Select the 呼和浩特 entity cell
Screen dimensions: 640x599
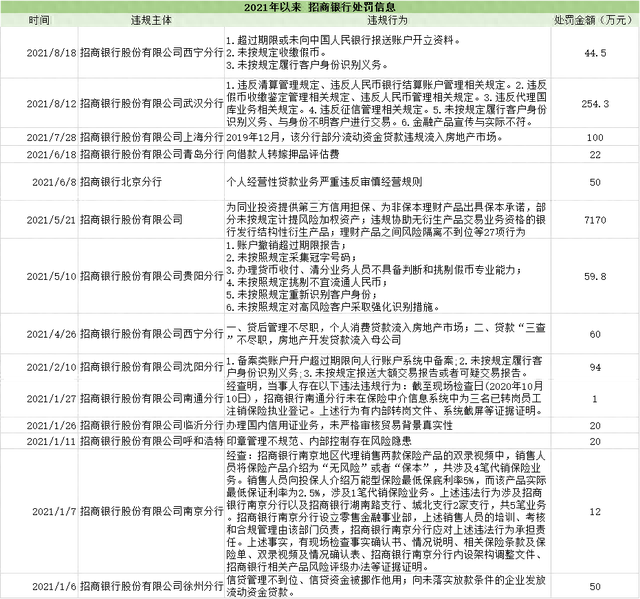(x=151, y=441)
